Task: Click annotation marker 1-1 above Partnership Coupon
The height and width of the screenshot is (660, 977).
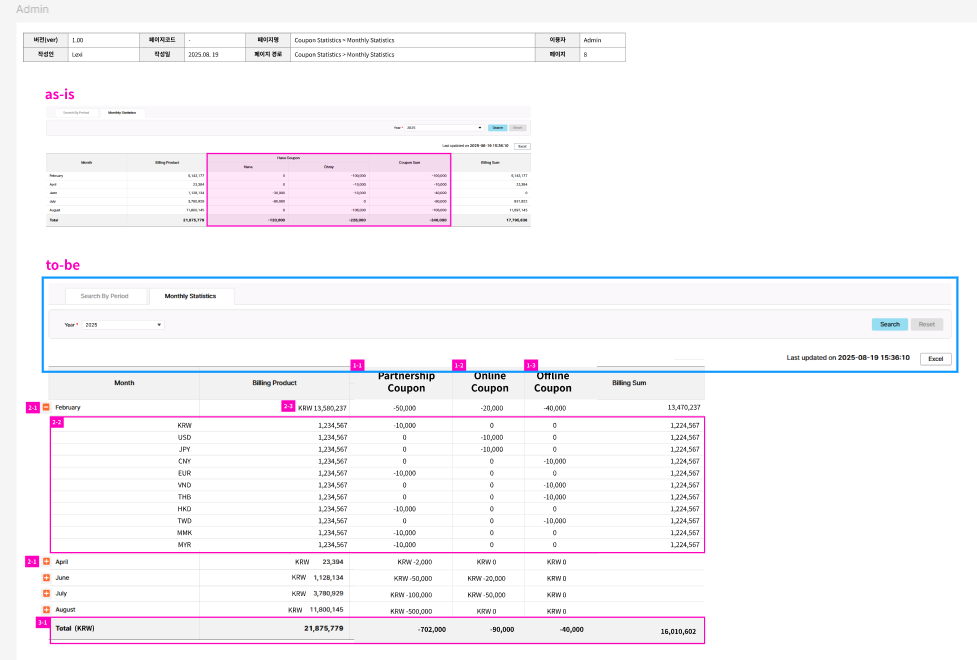Action: [357, 366]
